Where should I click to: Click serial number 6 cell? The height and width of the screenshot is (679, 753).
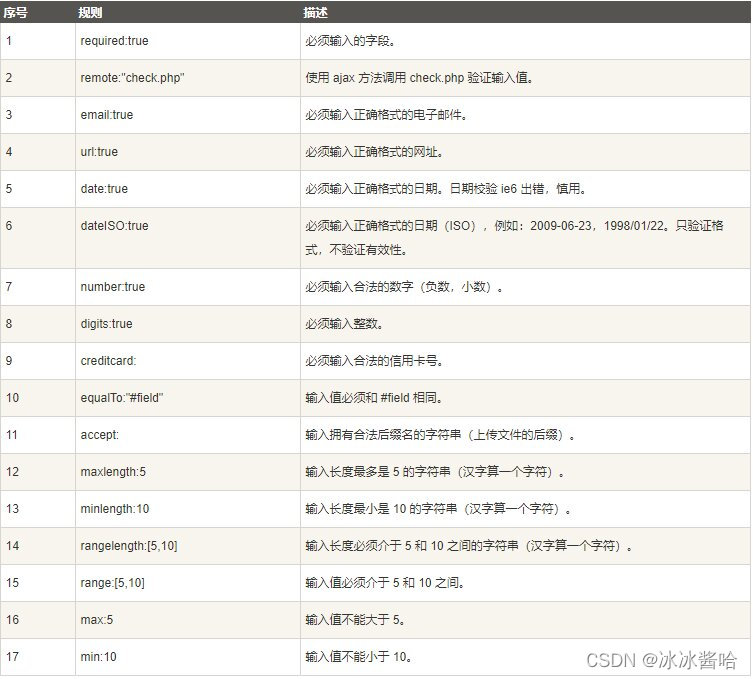(38, 238)
